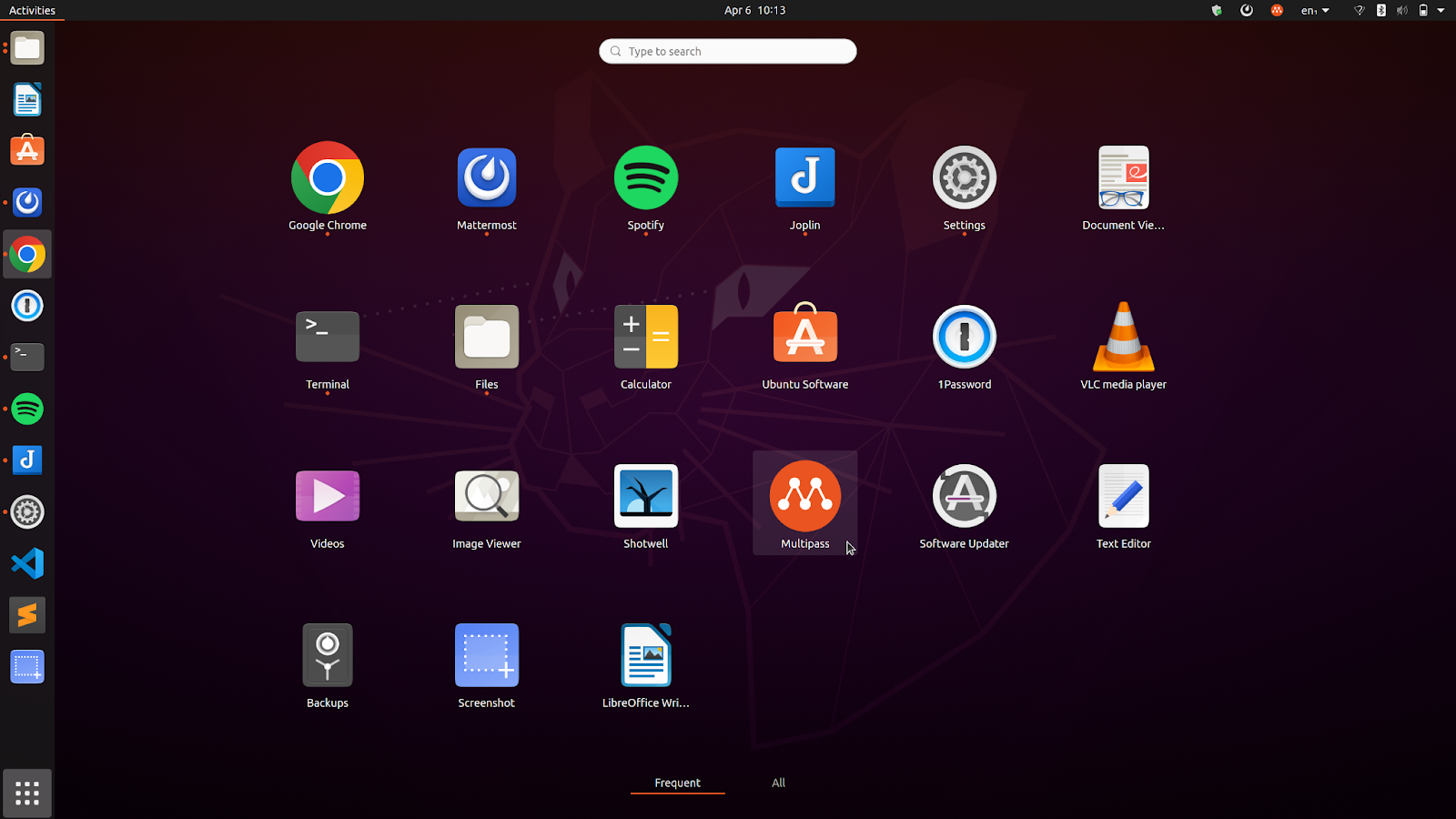The width and height of the screenshot is (1456, 819).
Task: Launch Sublime Text from the dock
Action: click(27, 615)
